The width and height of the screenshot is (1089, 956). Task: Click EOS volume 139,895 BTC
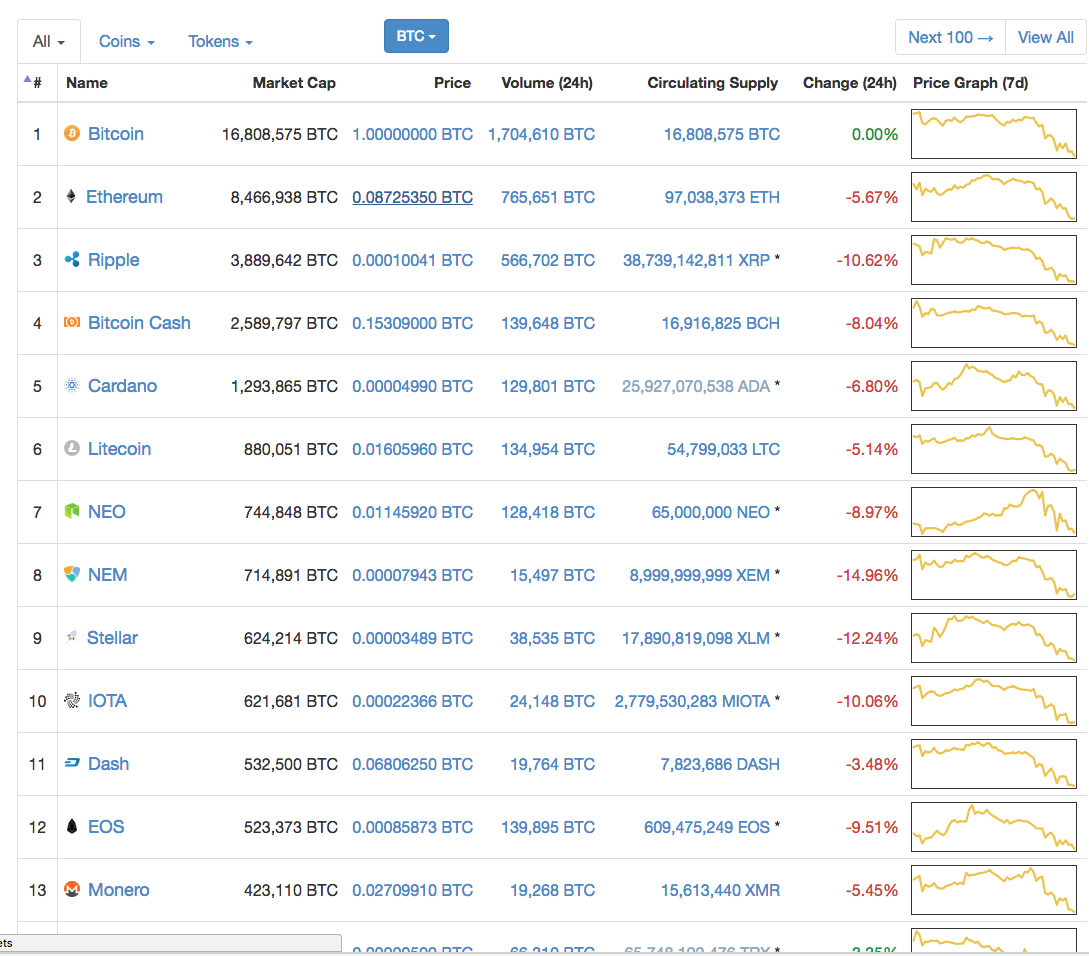click(x=548, y=827)
